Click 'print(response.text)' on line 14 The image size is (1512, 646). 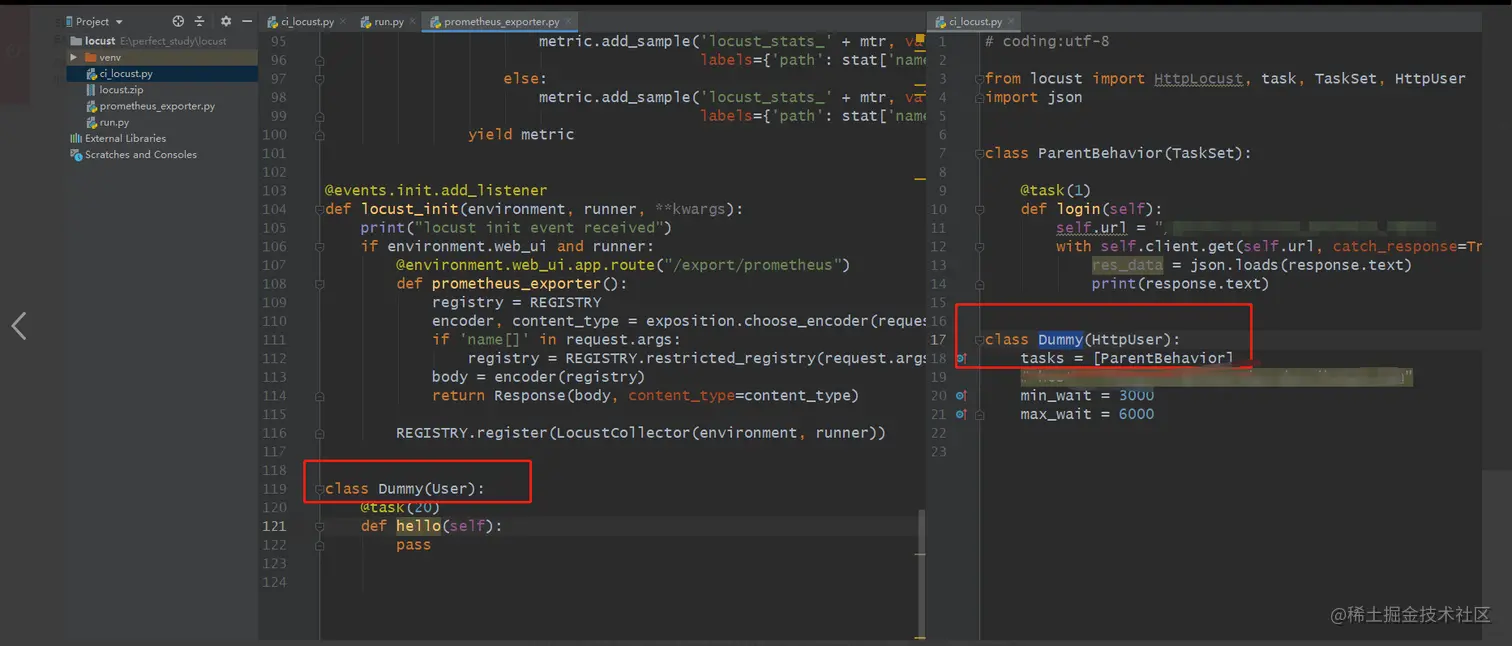(1180, 284)
